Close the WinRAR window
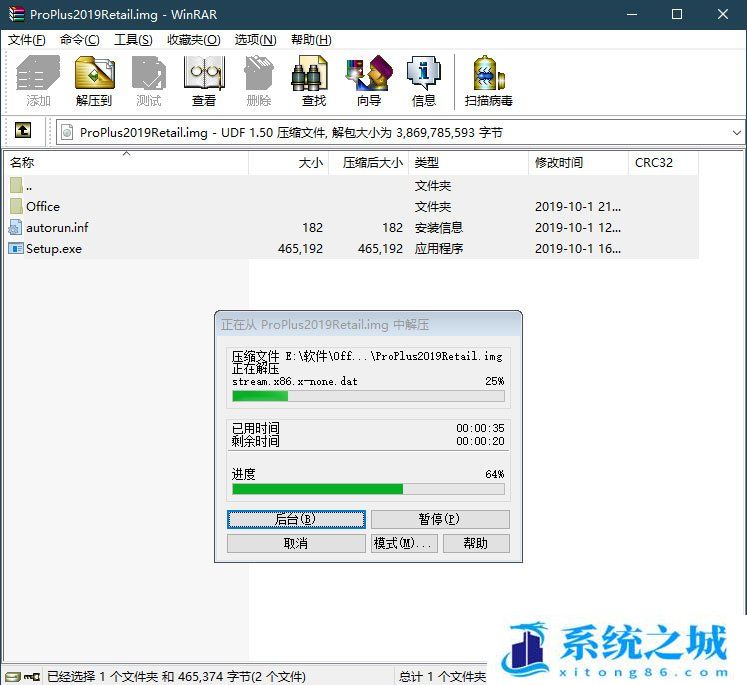 click(x=723, y=14)
